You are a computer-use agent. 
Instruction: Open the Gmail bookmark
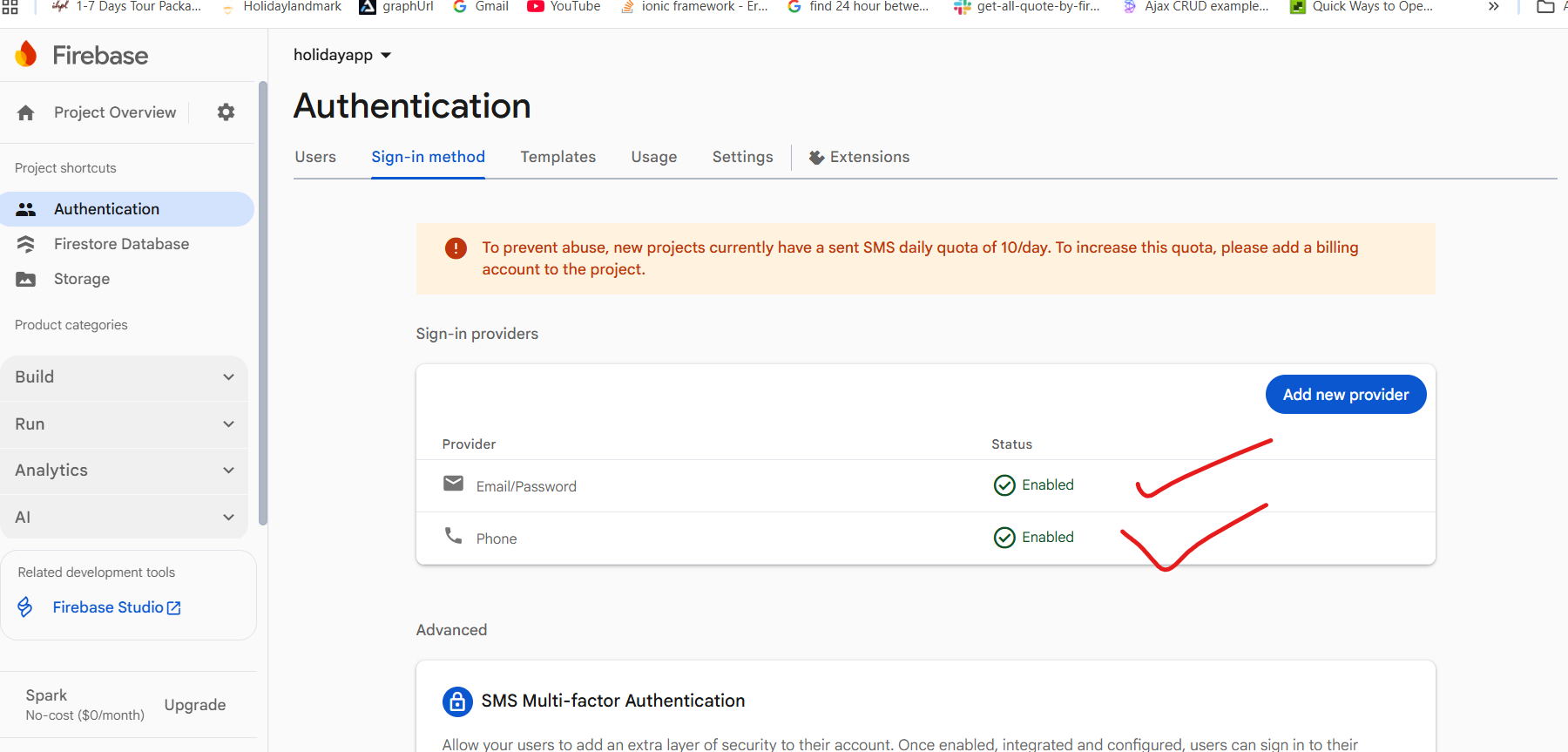pyautogui.click(x=481, y=7)
